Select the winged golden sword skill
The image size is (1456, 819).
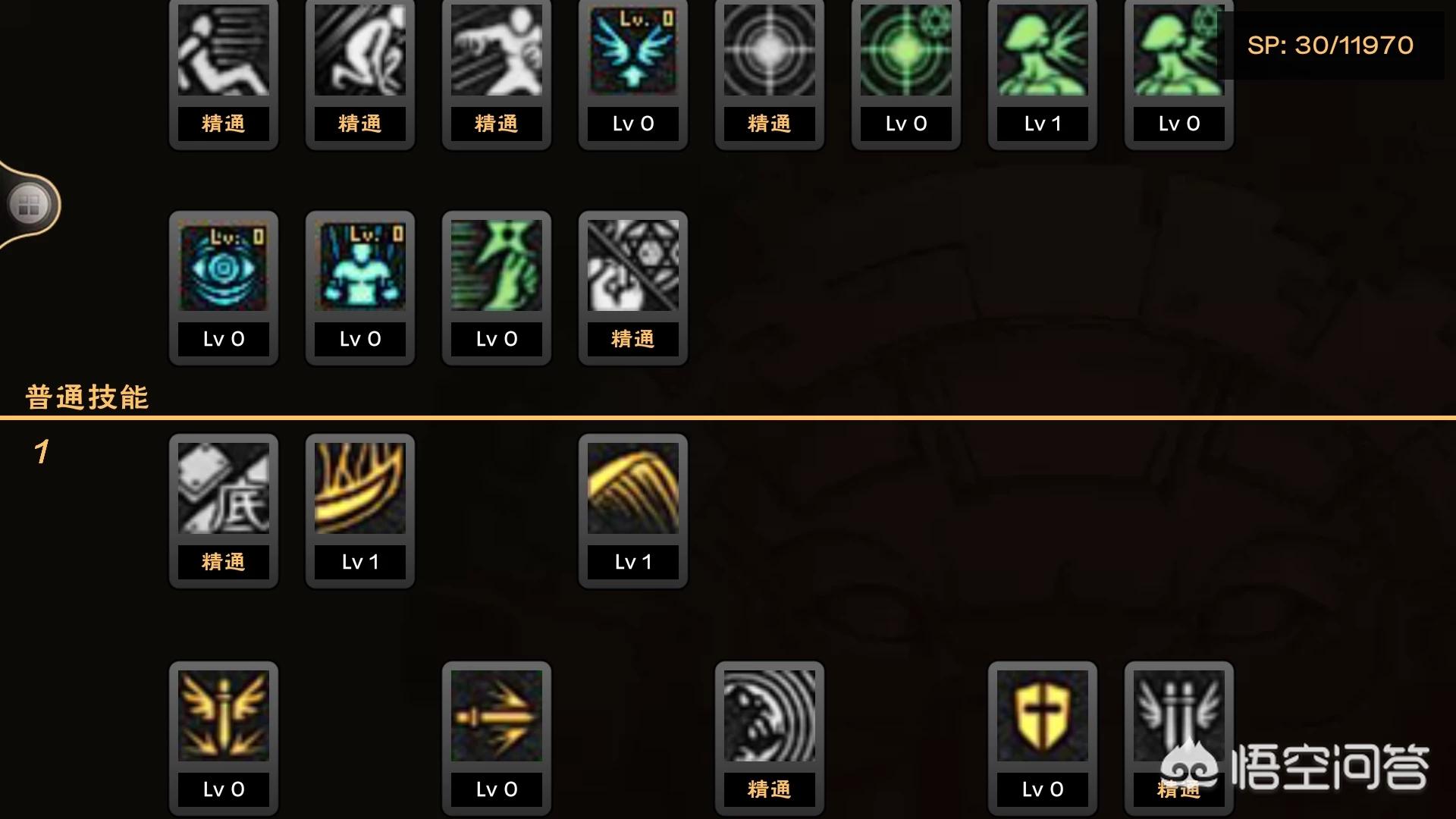coord(224,739)
